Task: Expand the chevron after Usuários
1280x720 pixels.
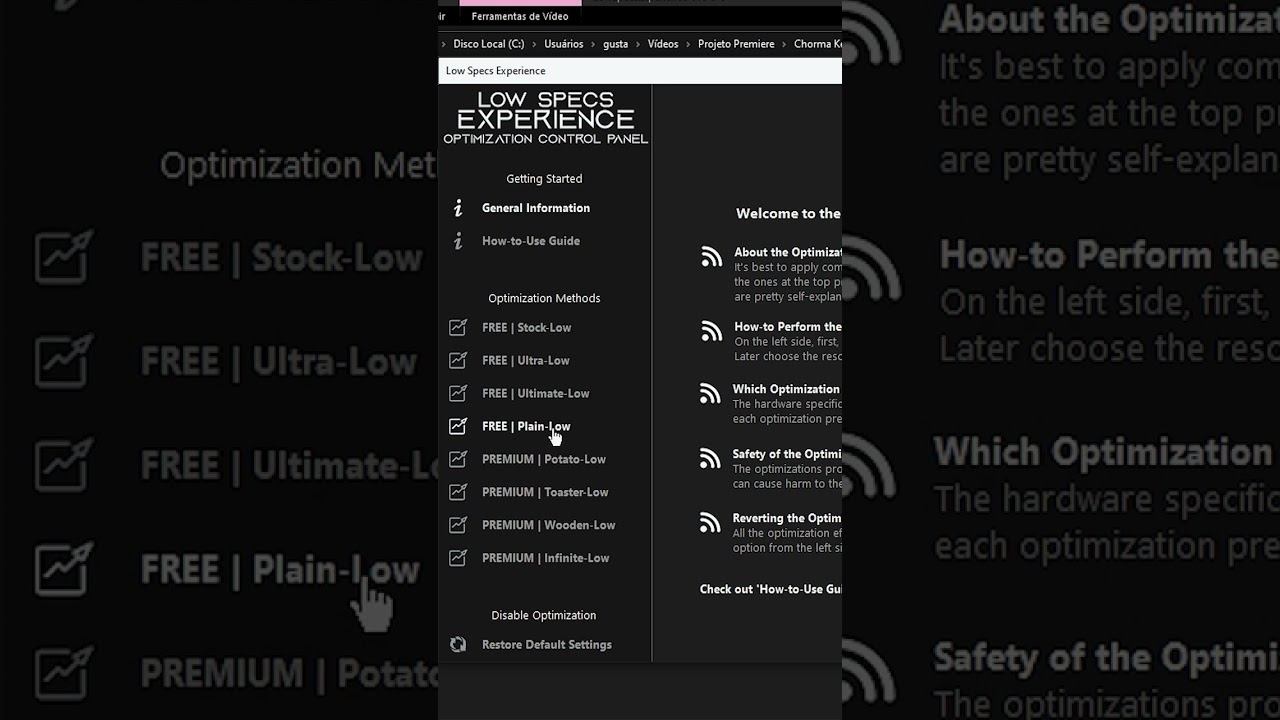Action: point(594,44)
